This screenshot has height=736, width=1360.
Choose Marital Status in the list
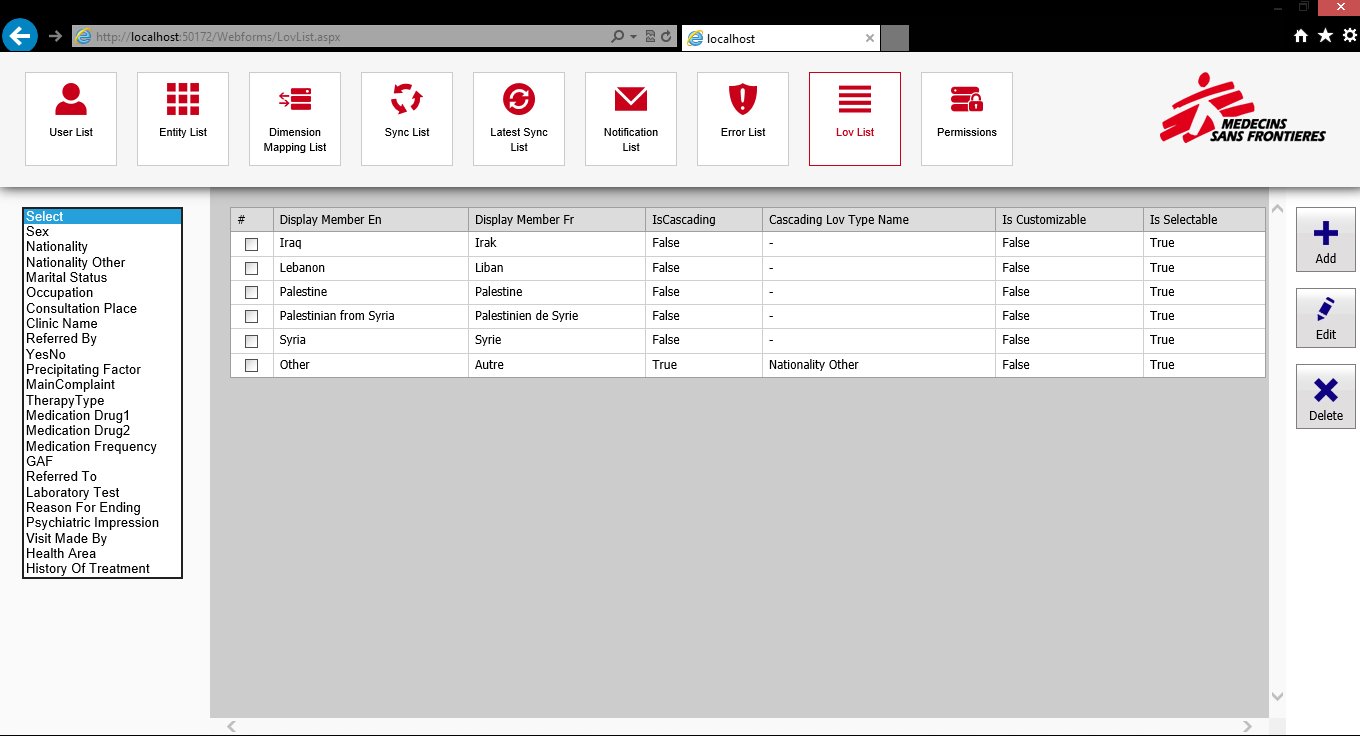102,277
